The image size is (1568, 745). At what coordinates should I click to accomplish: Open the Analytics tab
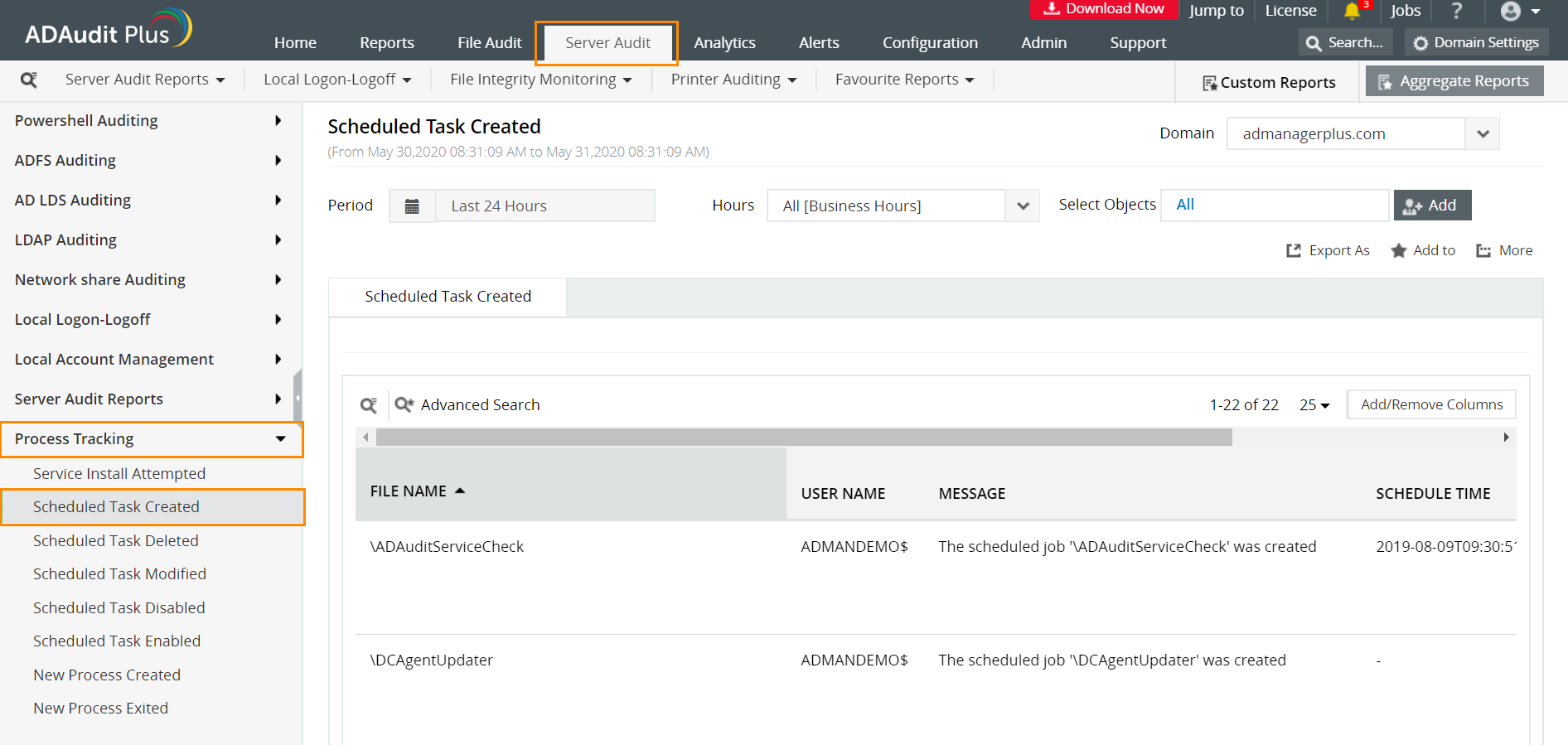click(724, 42)
